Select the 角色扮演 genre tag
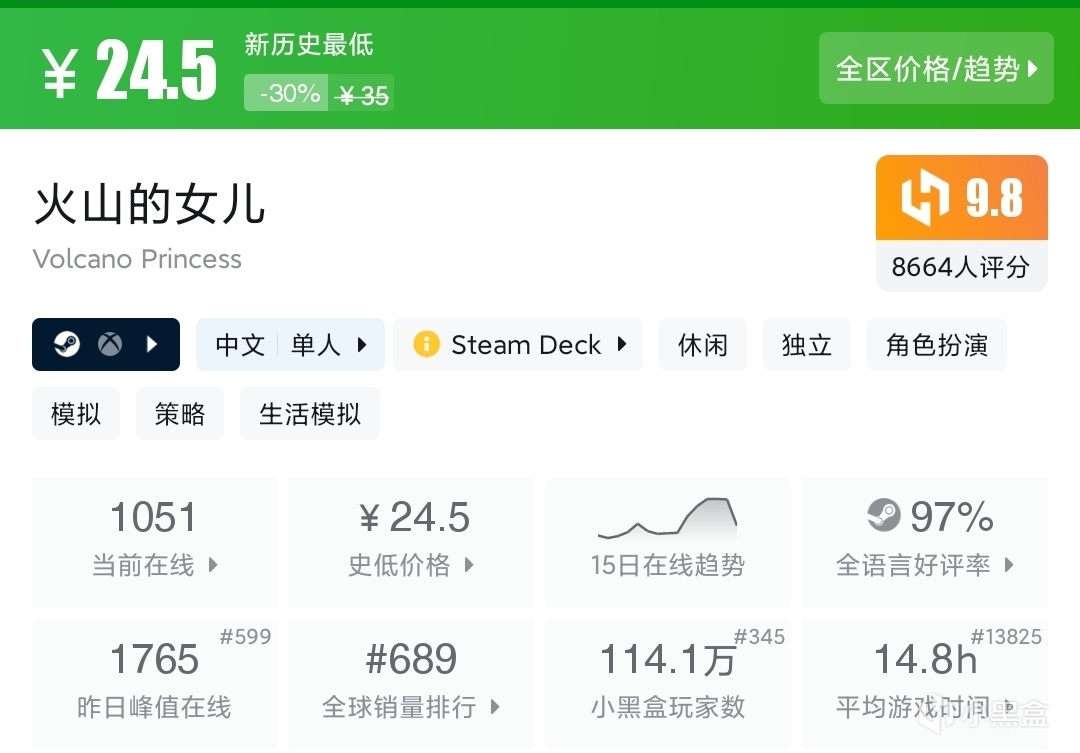The image size is (1080, 753). click(936, 345)
